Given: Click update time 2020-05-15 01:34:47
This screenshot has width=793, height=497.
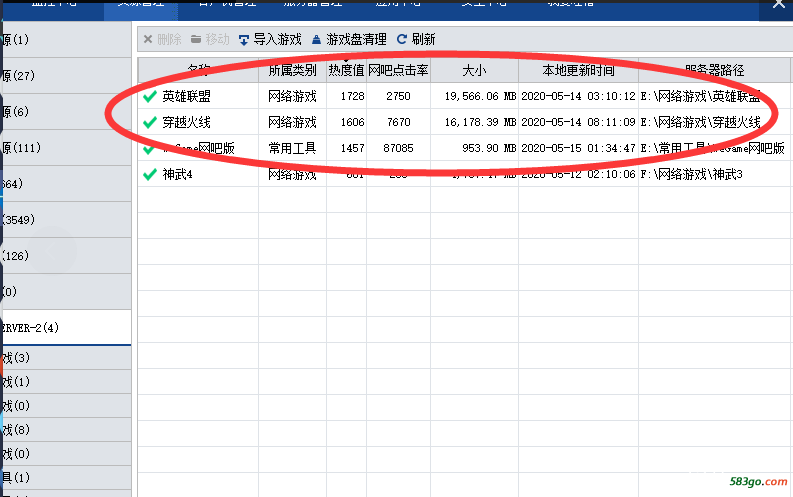Looking at the screenshot, I should click(x=579, y=148).
